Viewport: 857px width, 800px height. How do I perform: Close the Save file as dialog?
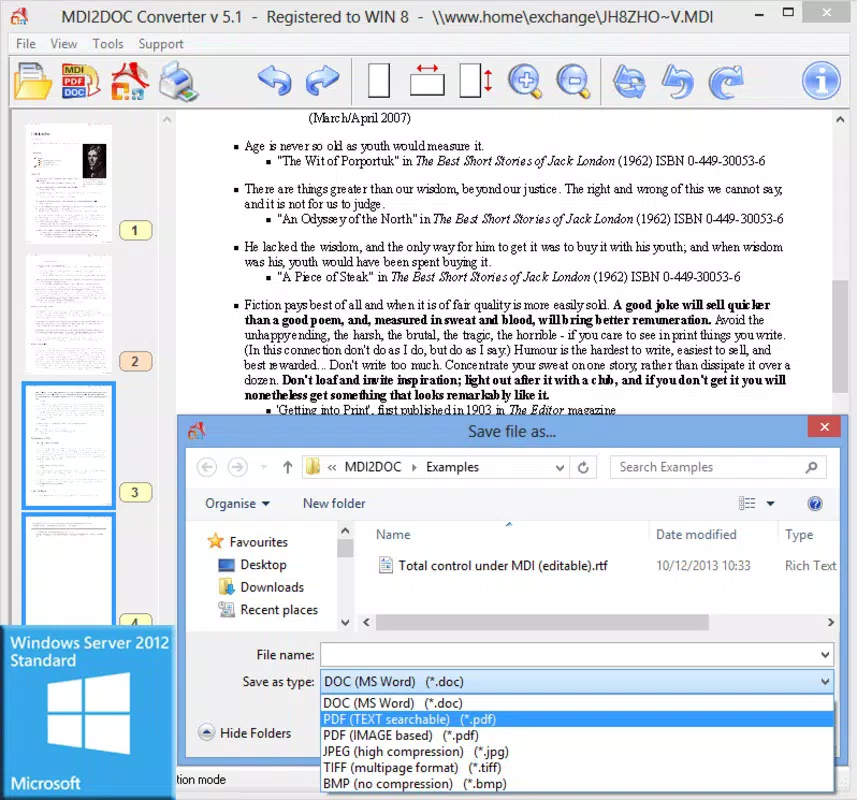[x=824, y=427]
